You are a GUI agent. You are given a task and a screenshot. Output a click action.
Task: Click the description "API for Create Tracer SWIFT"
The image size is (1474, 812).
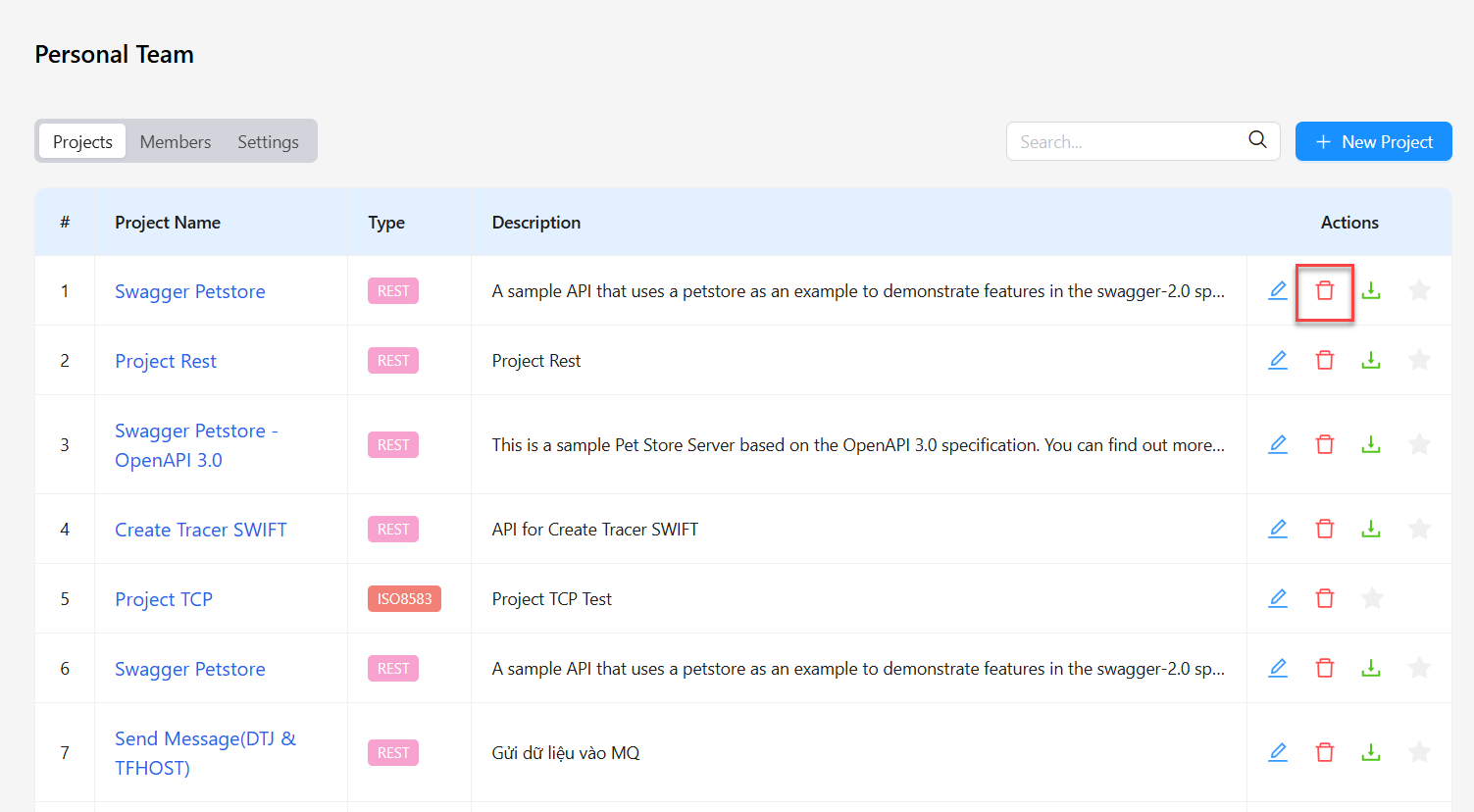[595, 530]
